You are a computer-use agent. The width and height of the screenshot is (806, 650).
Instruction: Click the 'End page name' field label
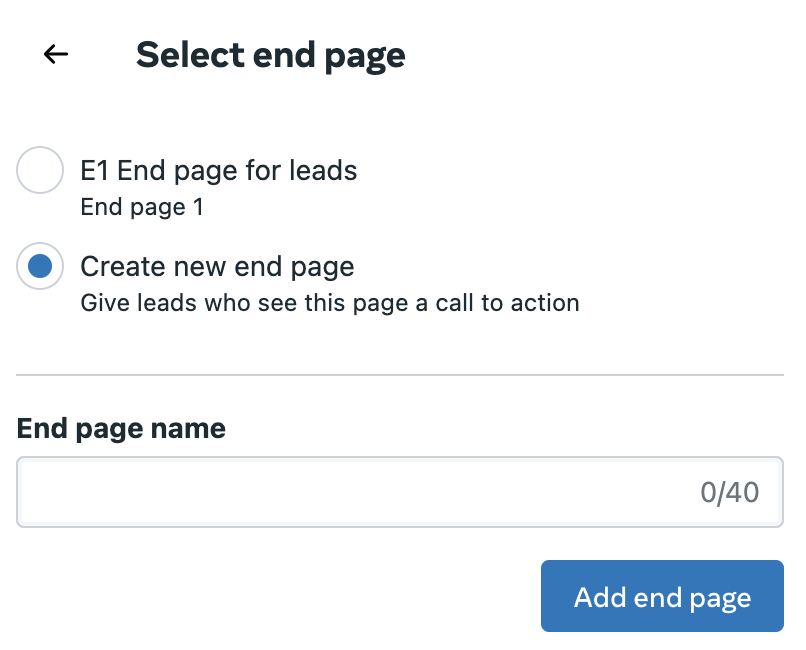point(121,428)
